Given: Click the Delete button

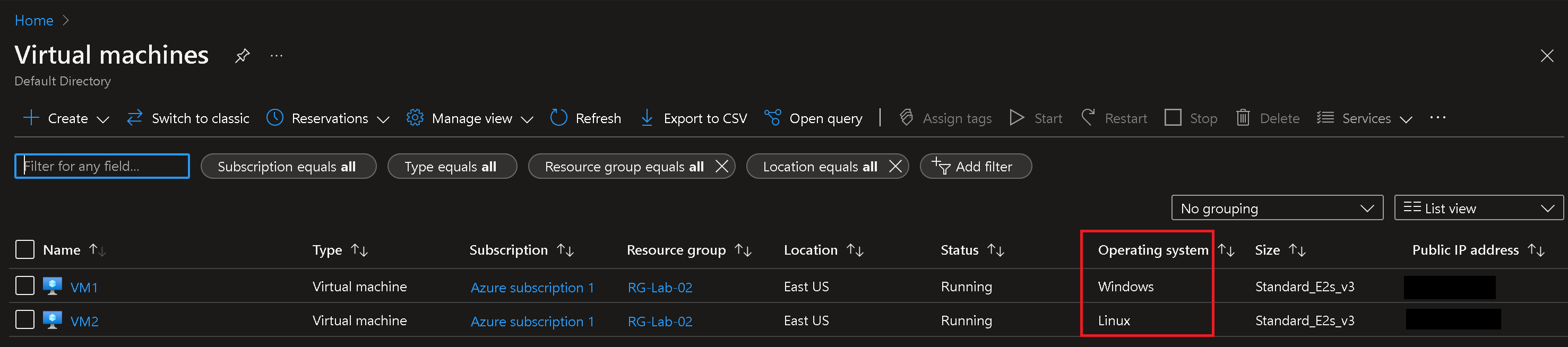Looking at the screenshot, I should (x=1268, y=118).
